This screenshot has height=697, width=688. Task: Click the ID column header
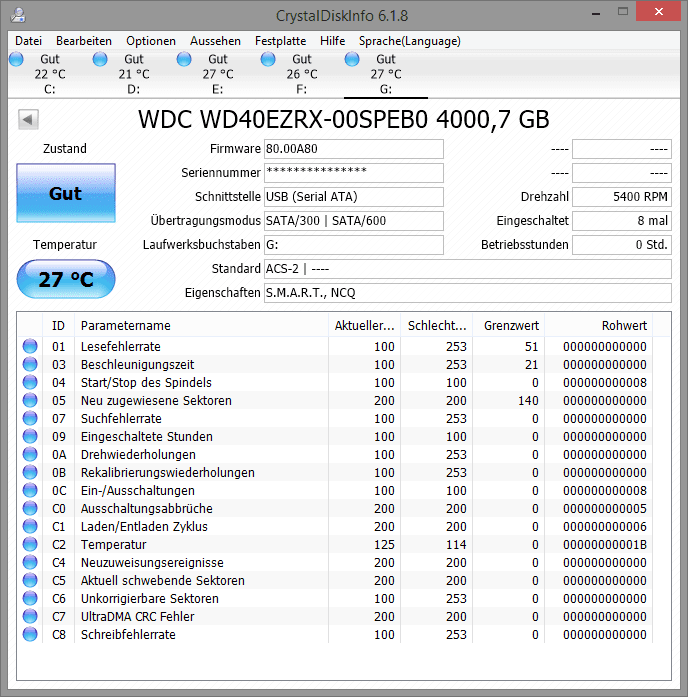pyautogui.click(x=58, y=326)
